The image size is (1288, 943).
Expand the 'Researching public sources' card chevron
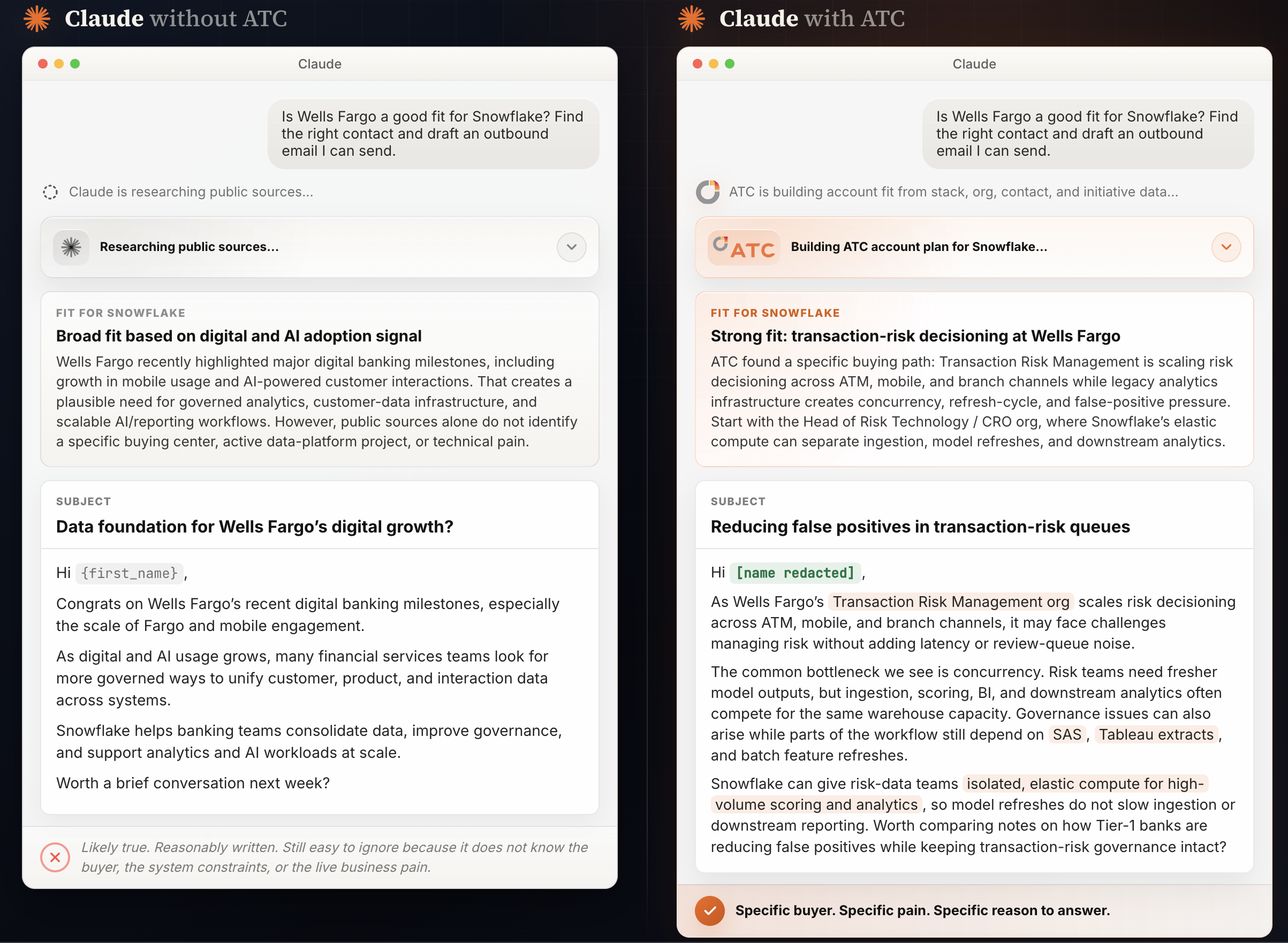572,247
